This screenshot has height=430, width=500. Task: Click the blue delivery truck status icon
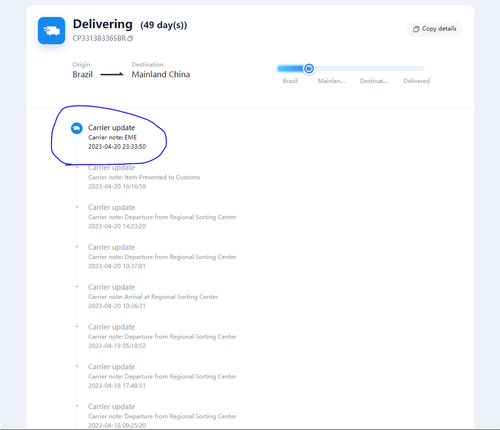[x=51, y=31]
